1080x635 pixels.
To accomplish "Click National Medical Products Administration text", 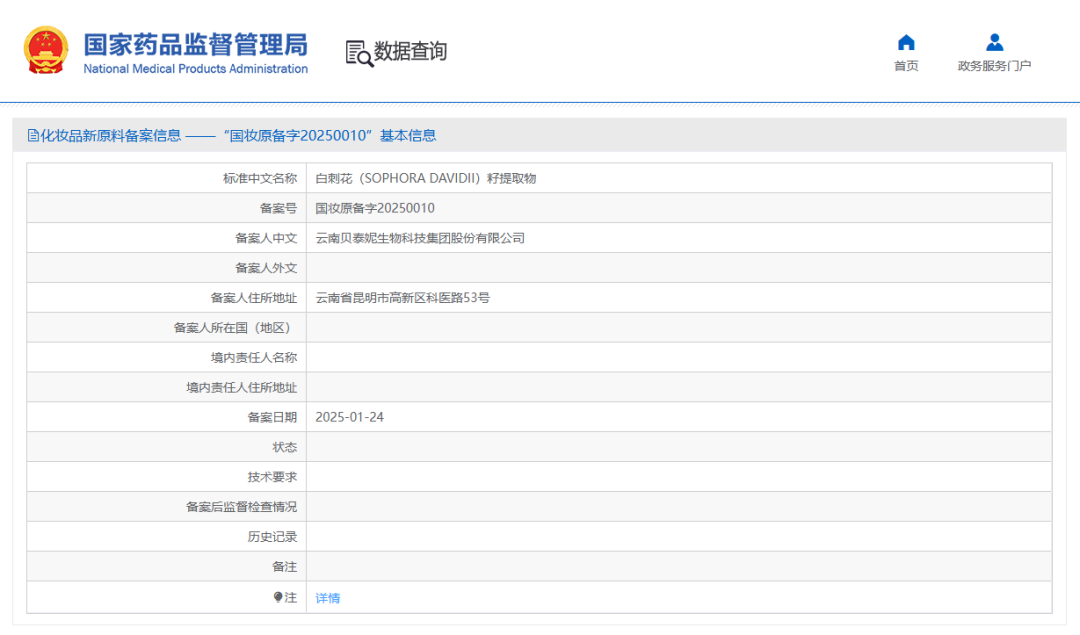I will 196,69.
